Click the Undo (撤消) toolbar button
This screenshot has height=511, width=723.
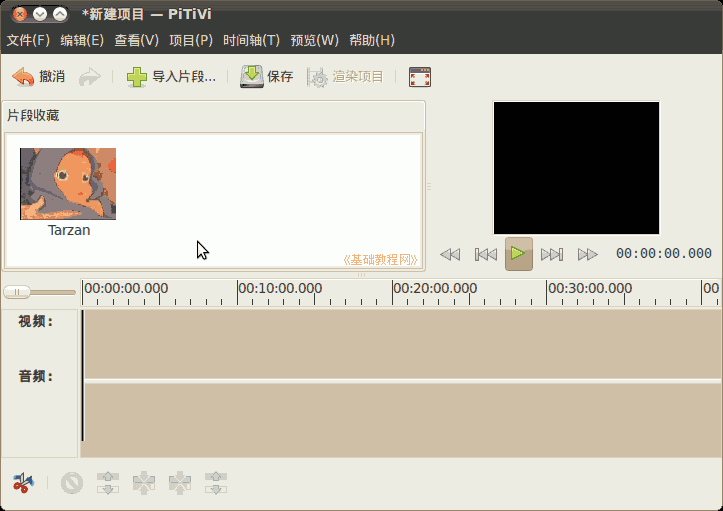(x=38, y=77)
